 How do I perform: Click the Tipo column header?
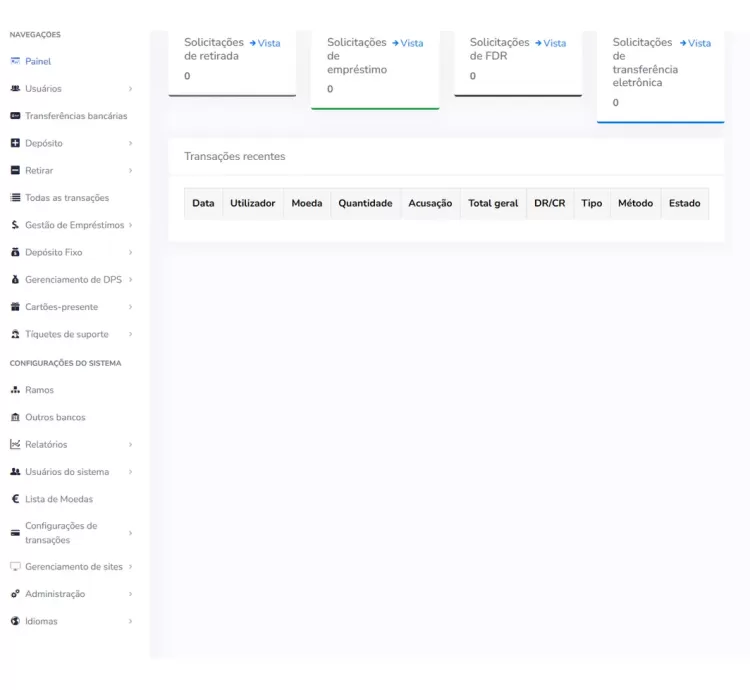click(x=592, y=203)
